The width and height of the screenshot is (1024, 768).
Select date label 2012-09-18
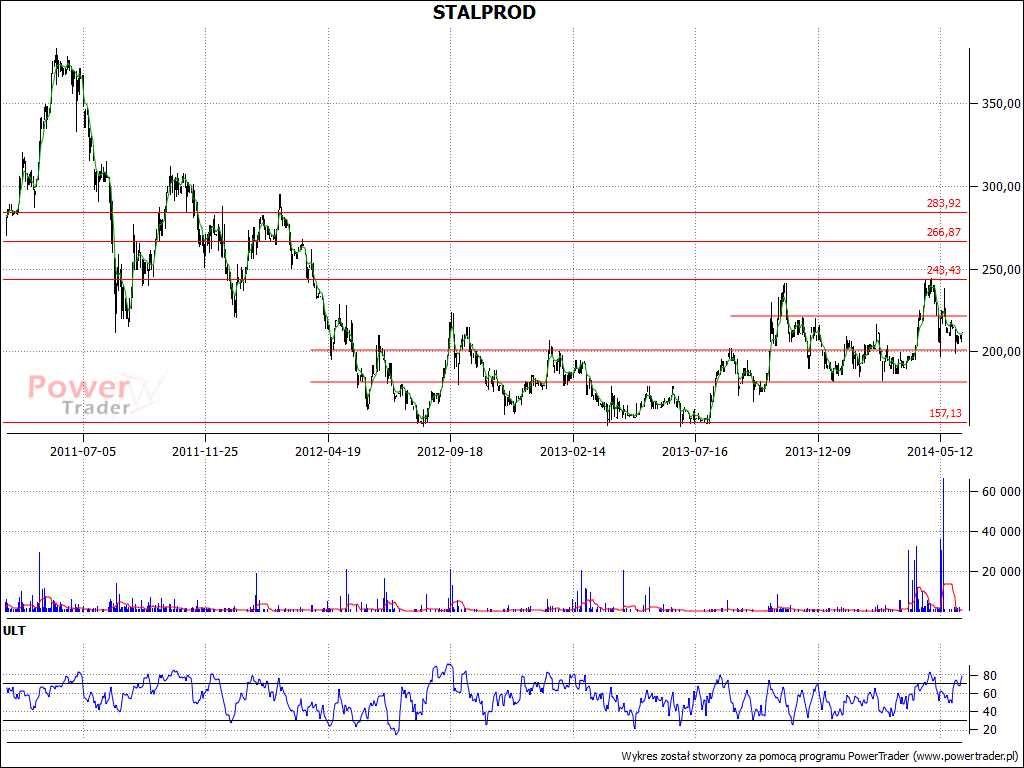point(450,451)
